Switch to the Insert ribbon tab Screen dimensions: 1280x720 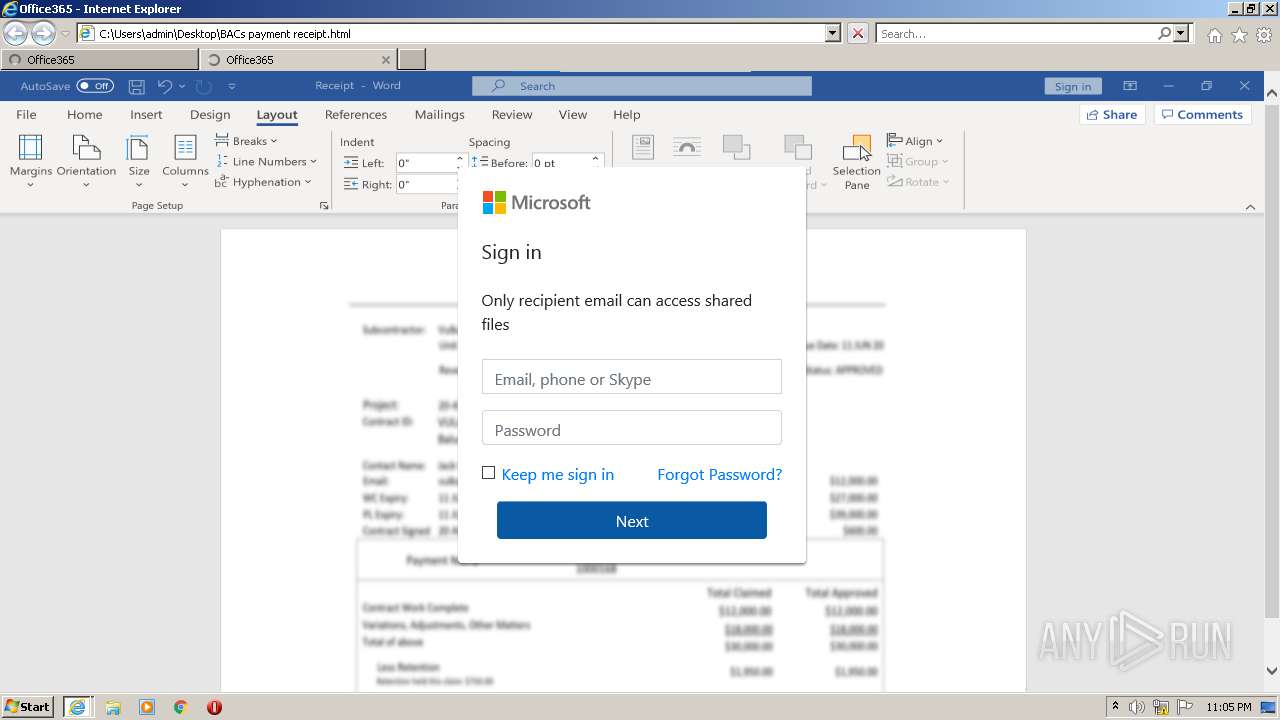point(146,114)
